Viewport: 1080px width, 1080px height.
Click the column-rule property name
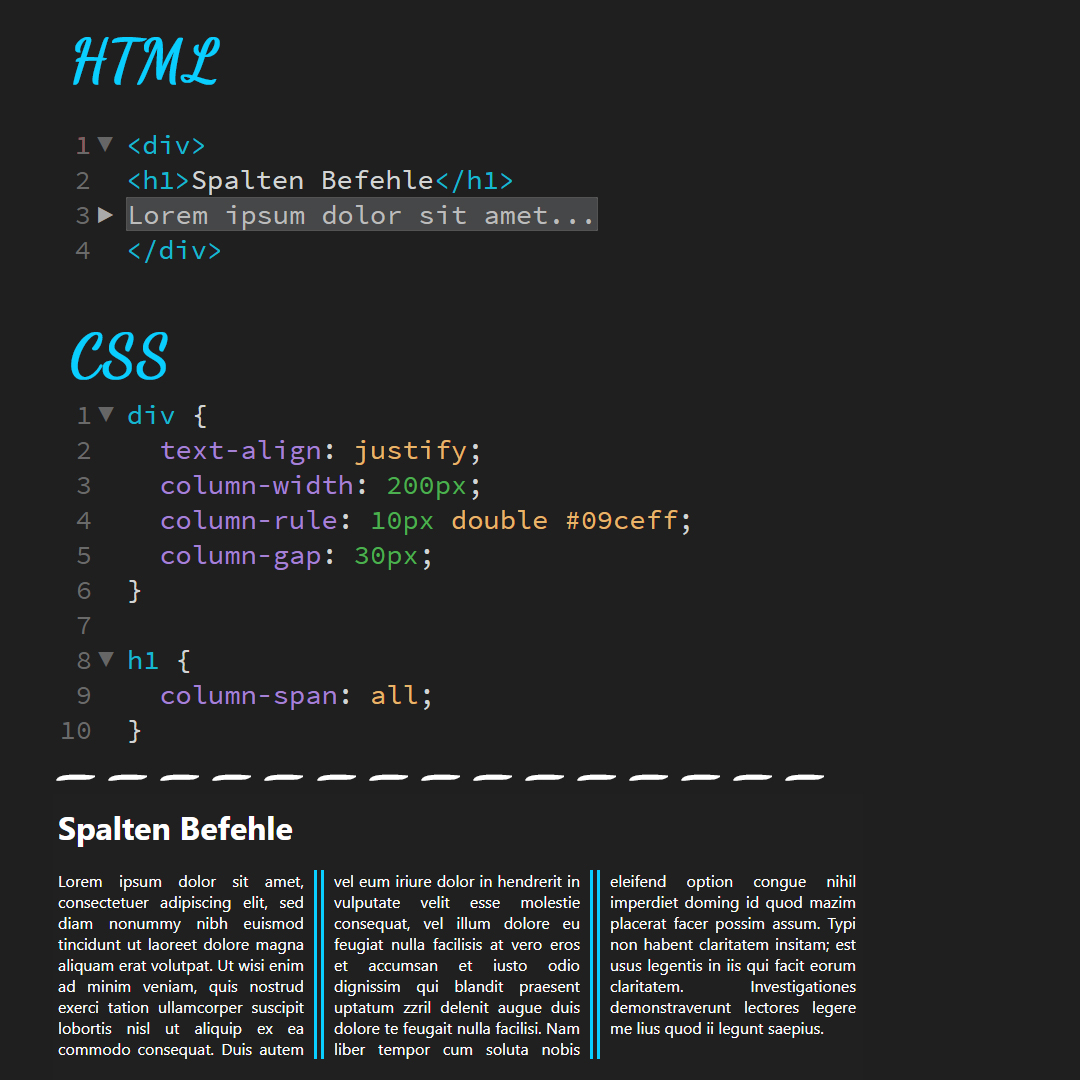click(x=249, y=520)
